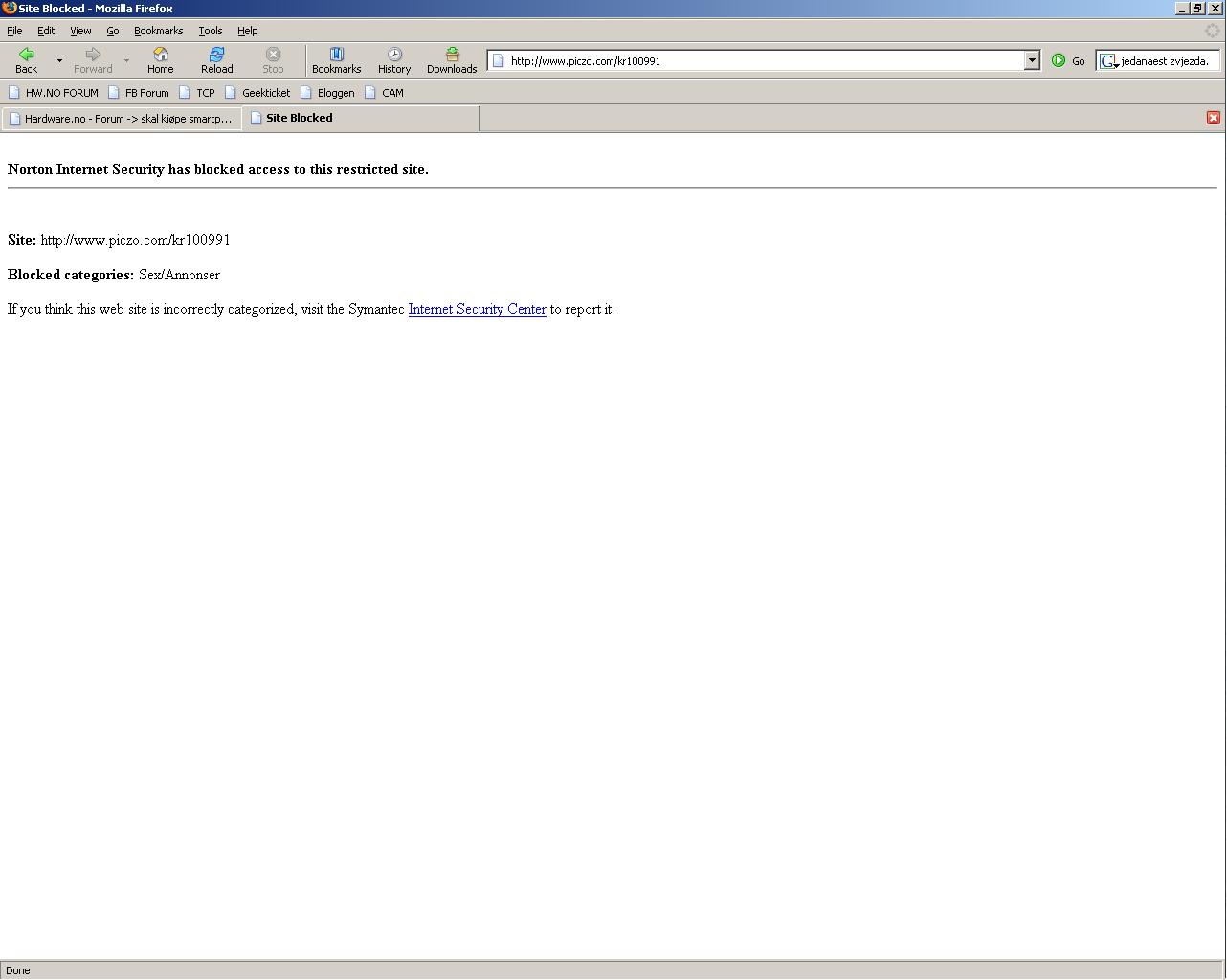Reload the current page
Screen dimensions: 1227x980
click(x=216, y=60)
